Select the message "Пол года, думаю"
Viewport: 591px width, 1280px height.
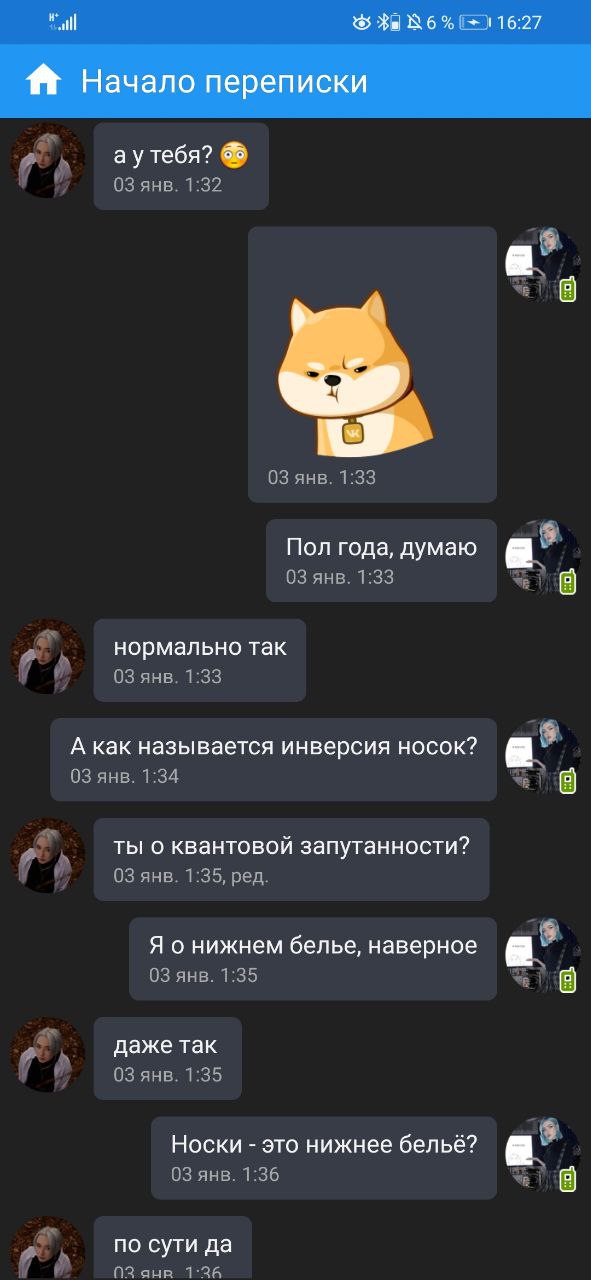[x=381, y=560]
